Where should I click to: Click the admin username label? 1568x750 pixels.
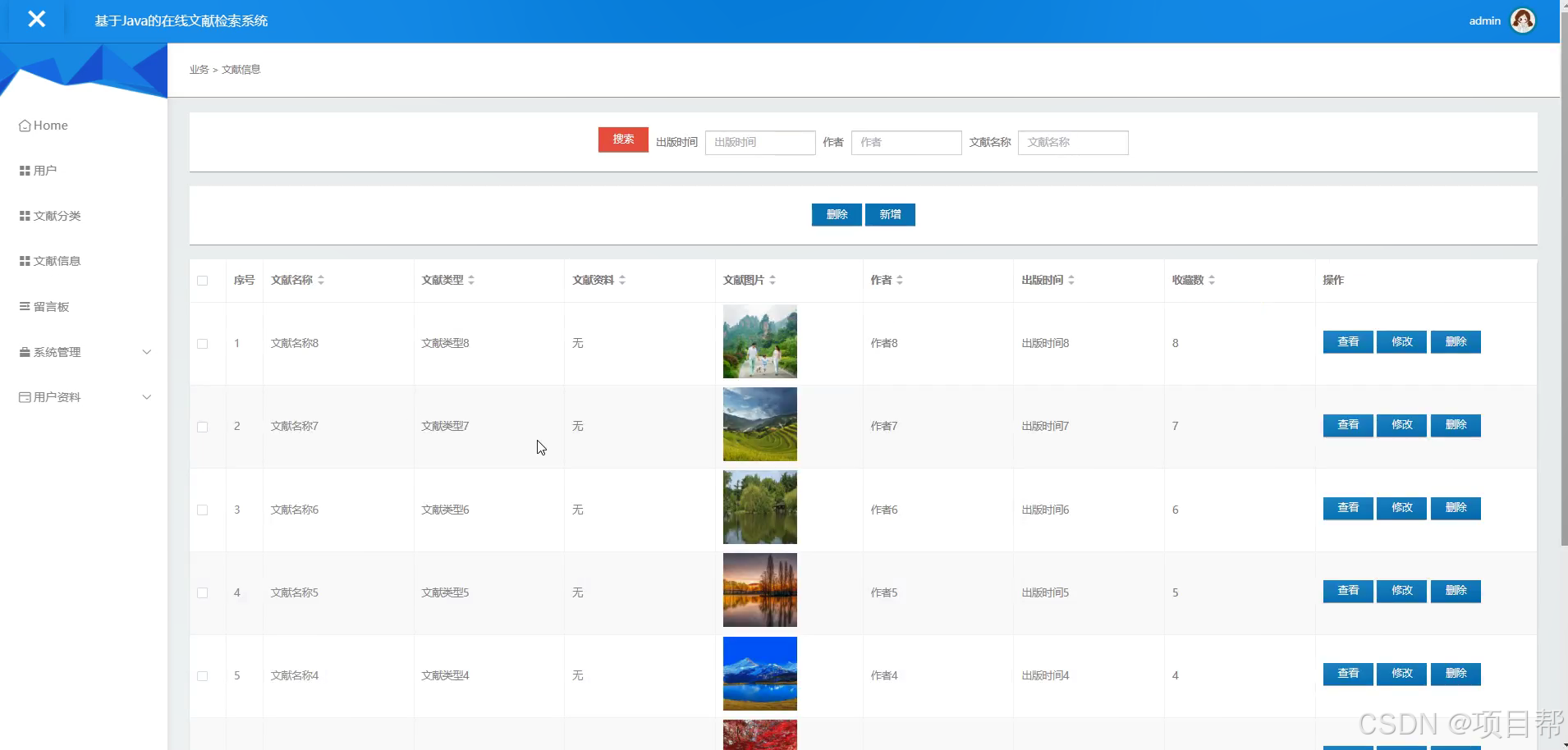pyautogui.click(x=1484, y=21)
